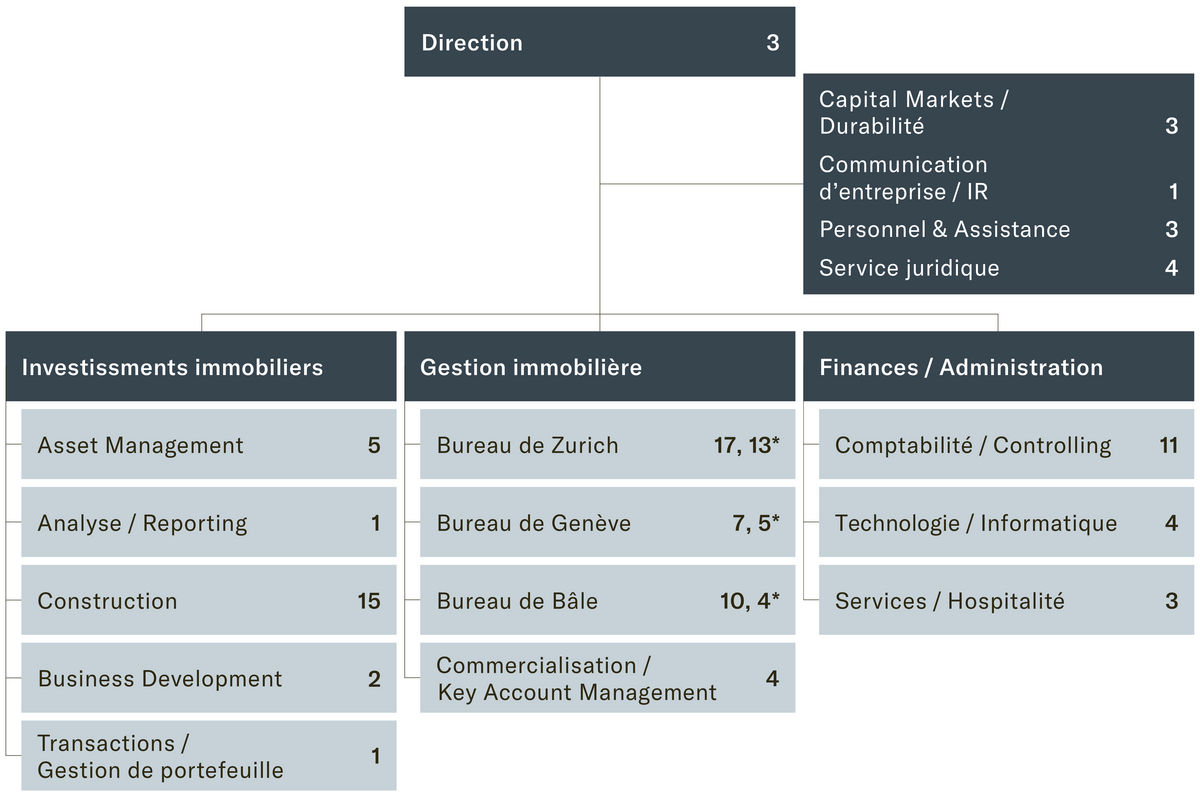Open Transactions / Gestion de portefeuille box
1200x796 pixels.
tap(208, 757)
